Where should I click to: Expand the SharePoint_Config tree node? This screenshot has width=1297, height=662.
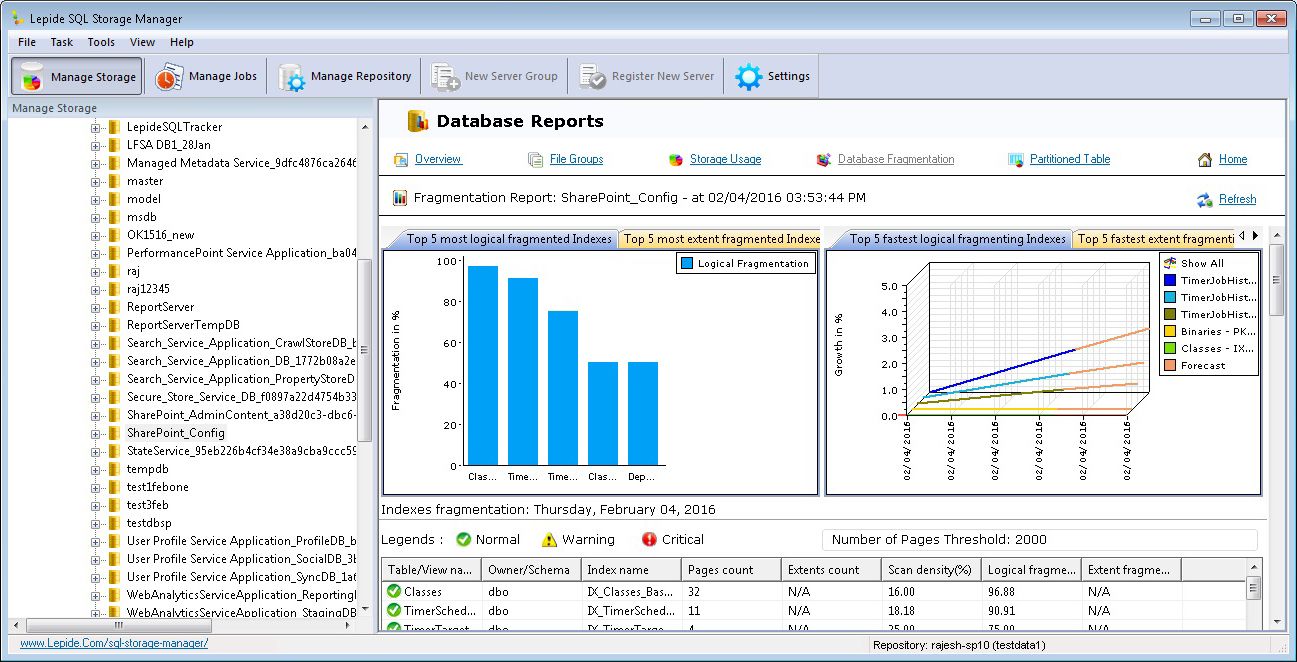click(x=96, y=433)
